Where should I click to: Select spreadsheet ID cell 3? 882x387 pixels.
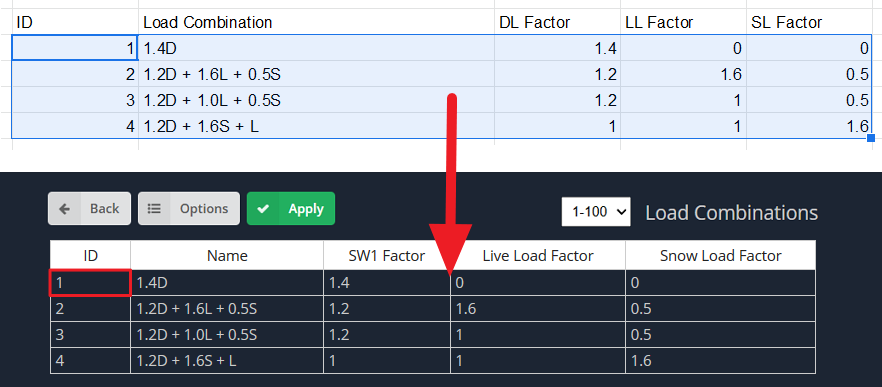(75, 100)
